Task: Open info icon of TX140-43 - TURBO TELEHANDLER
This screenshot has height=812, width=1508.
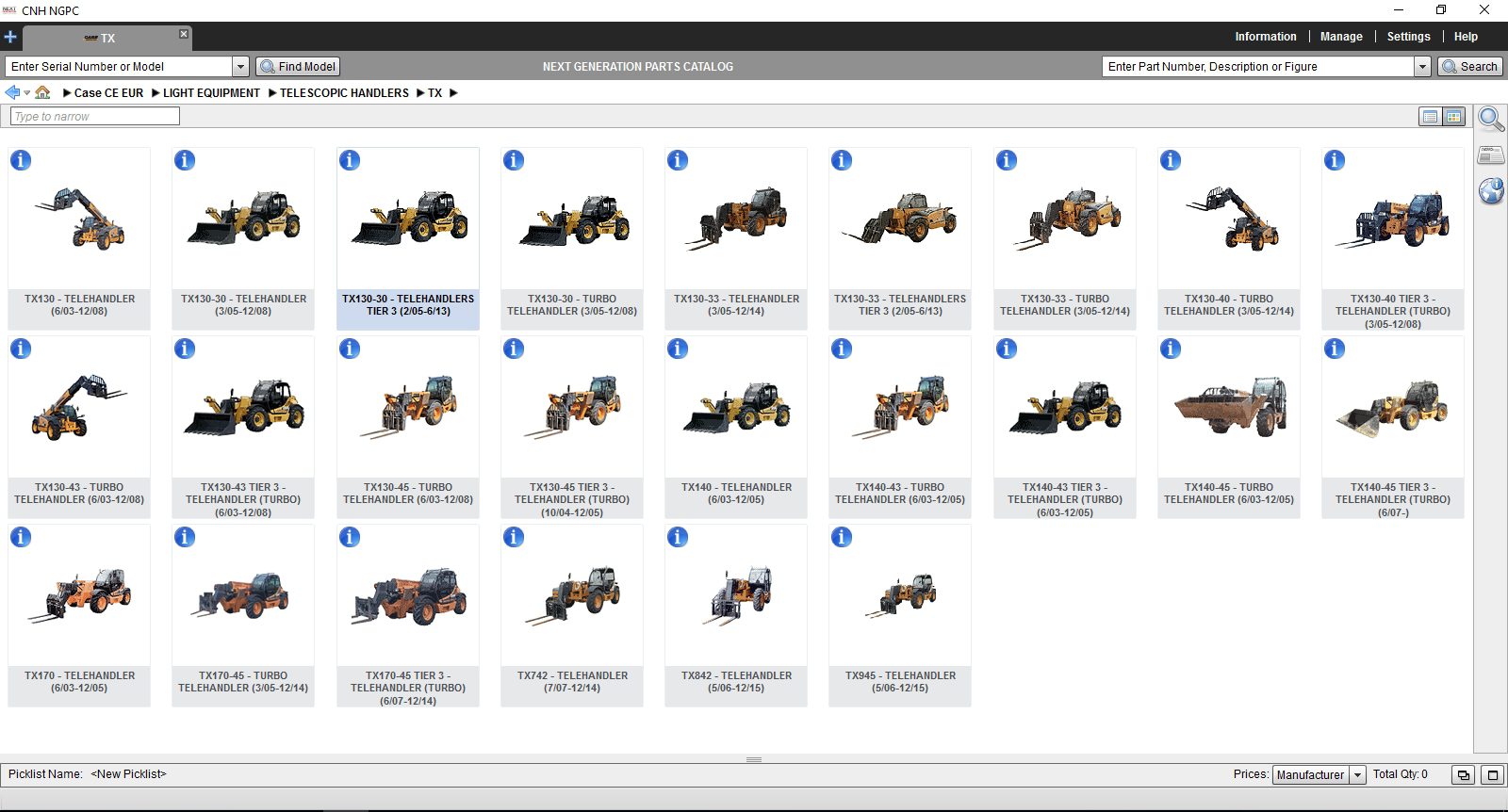Action: pos(842,349)
